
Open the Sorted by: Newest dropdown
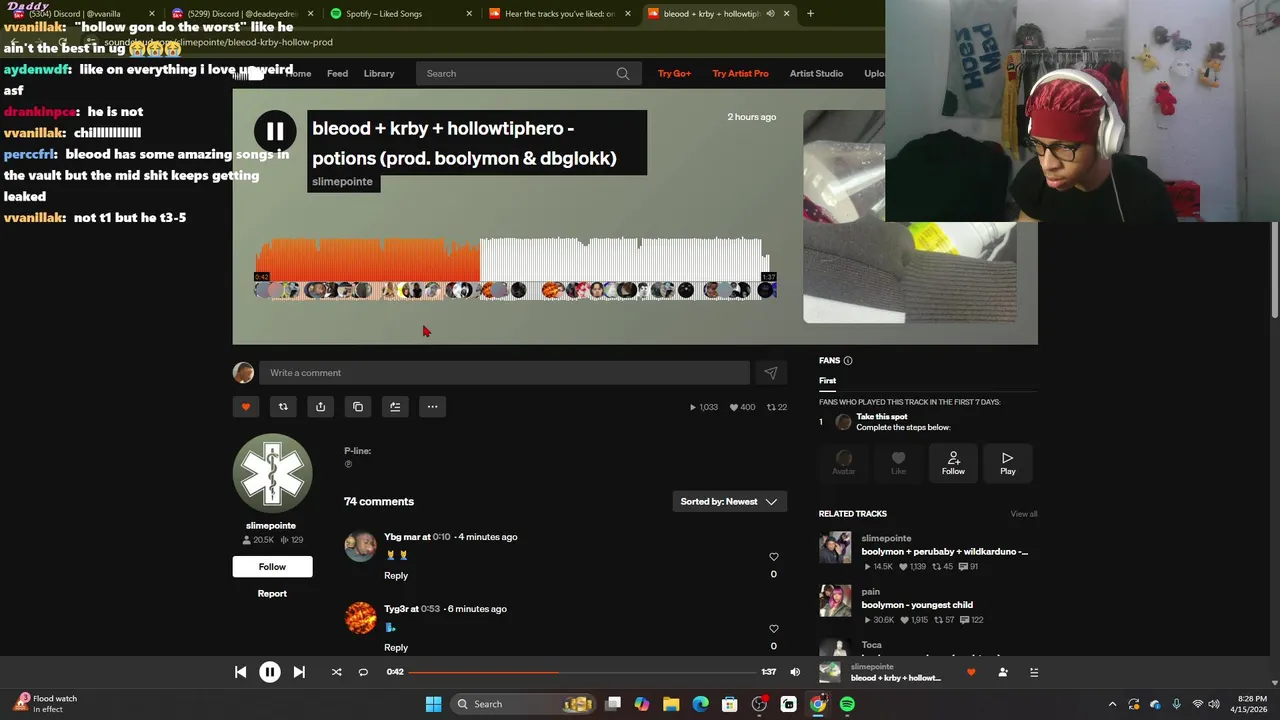[x=730, y=502]
